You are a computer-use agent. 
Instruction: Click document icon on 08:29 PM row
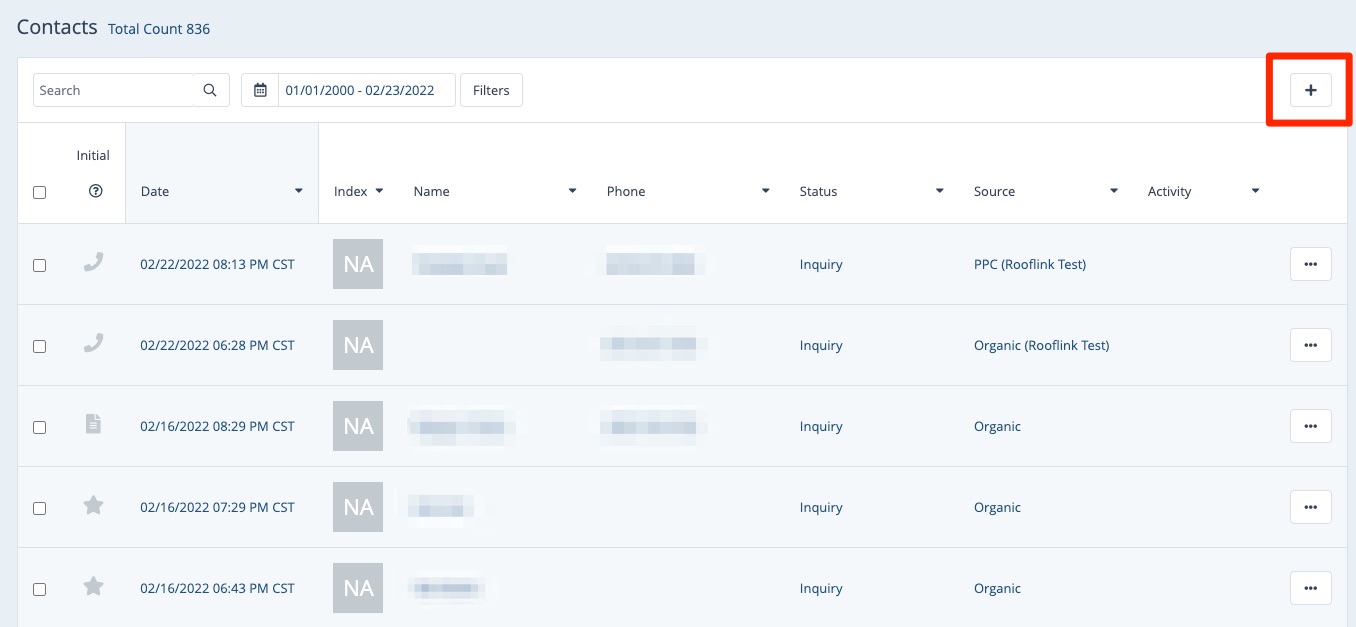(93, 425)
